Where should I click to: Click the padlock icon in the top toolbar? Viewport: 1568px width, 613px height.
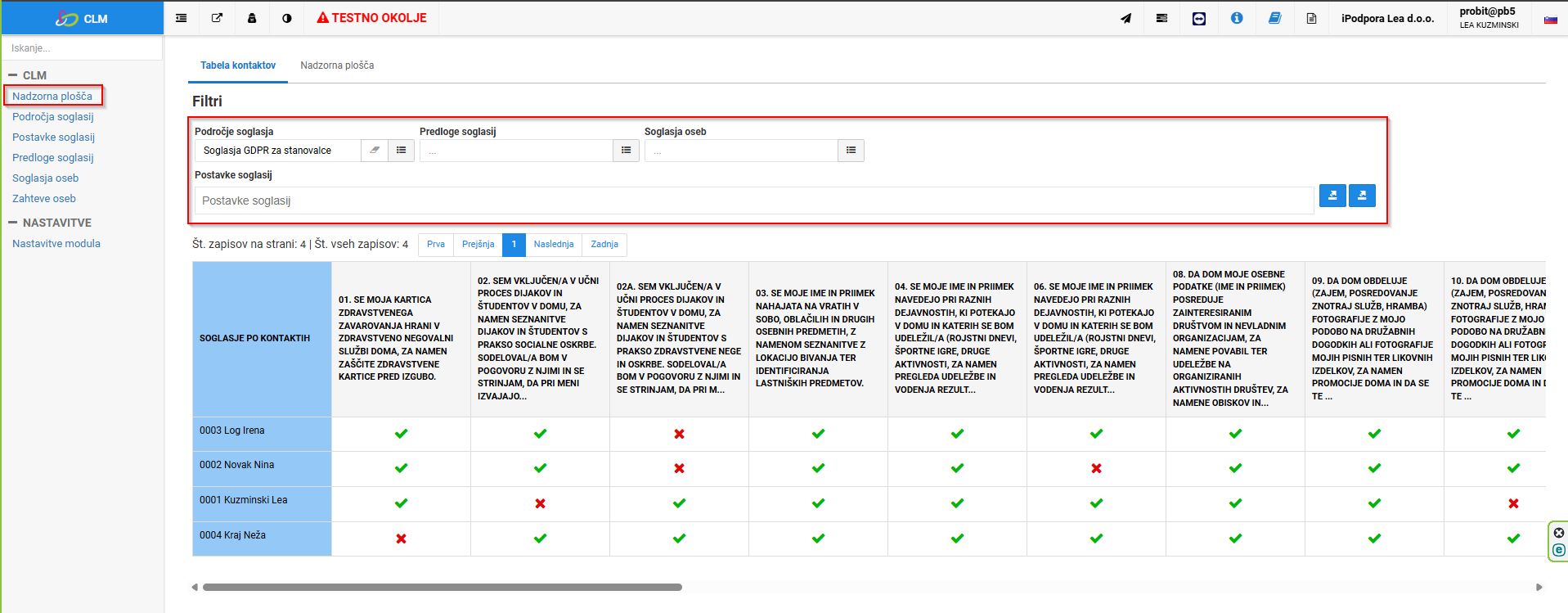[x=252, y=18]
